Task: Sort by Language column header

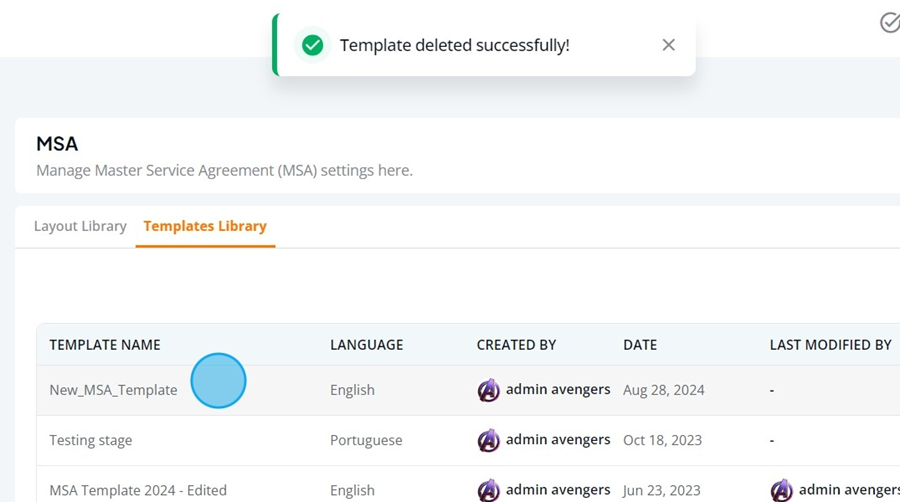Action: coord(367,345)
